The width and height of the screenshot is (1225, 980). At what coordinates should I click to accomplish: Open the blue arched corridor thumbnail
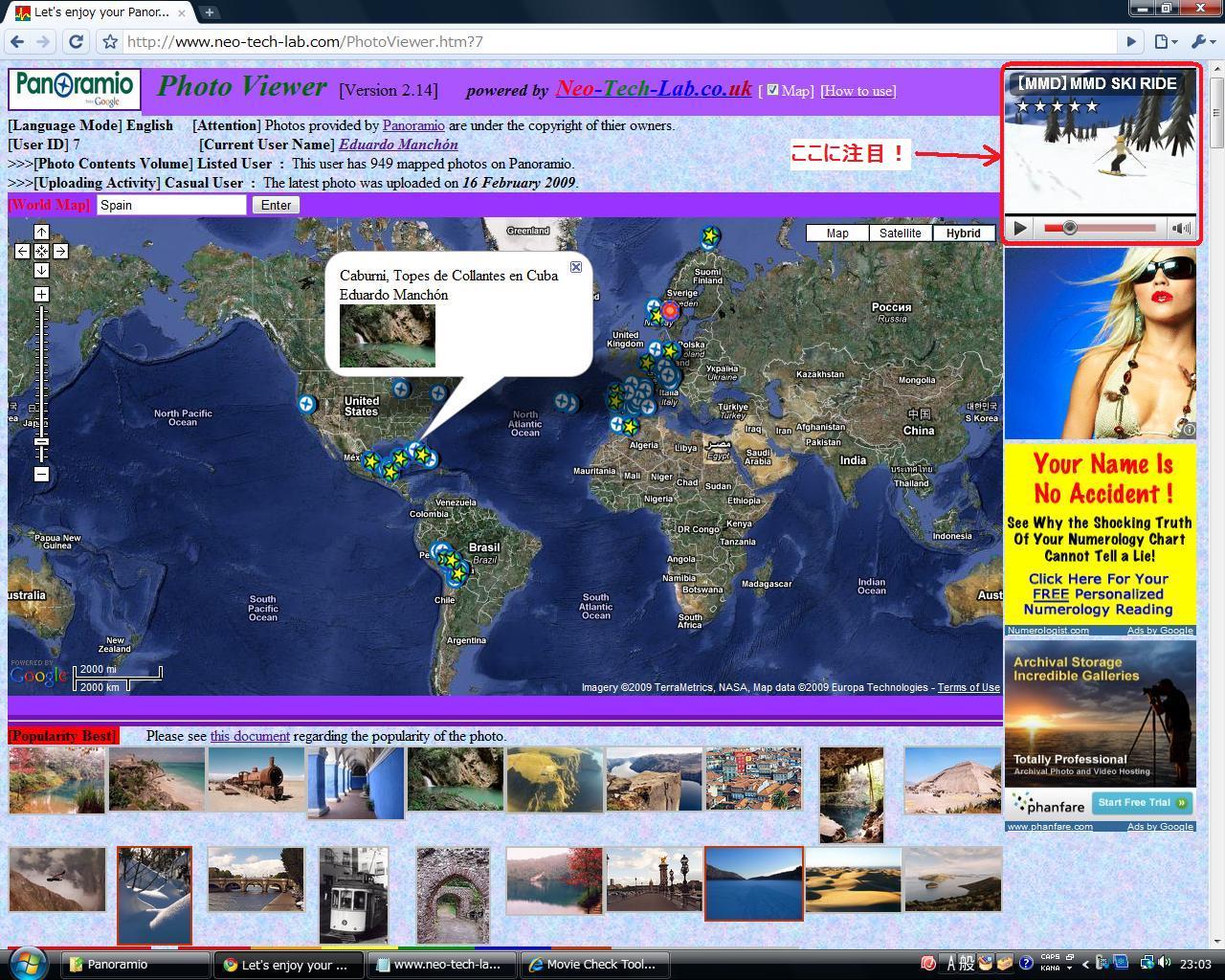click(x=356, y=783)
